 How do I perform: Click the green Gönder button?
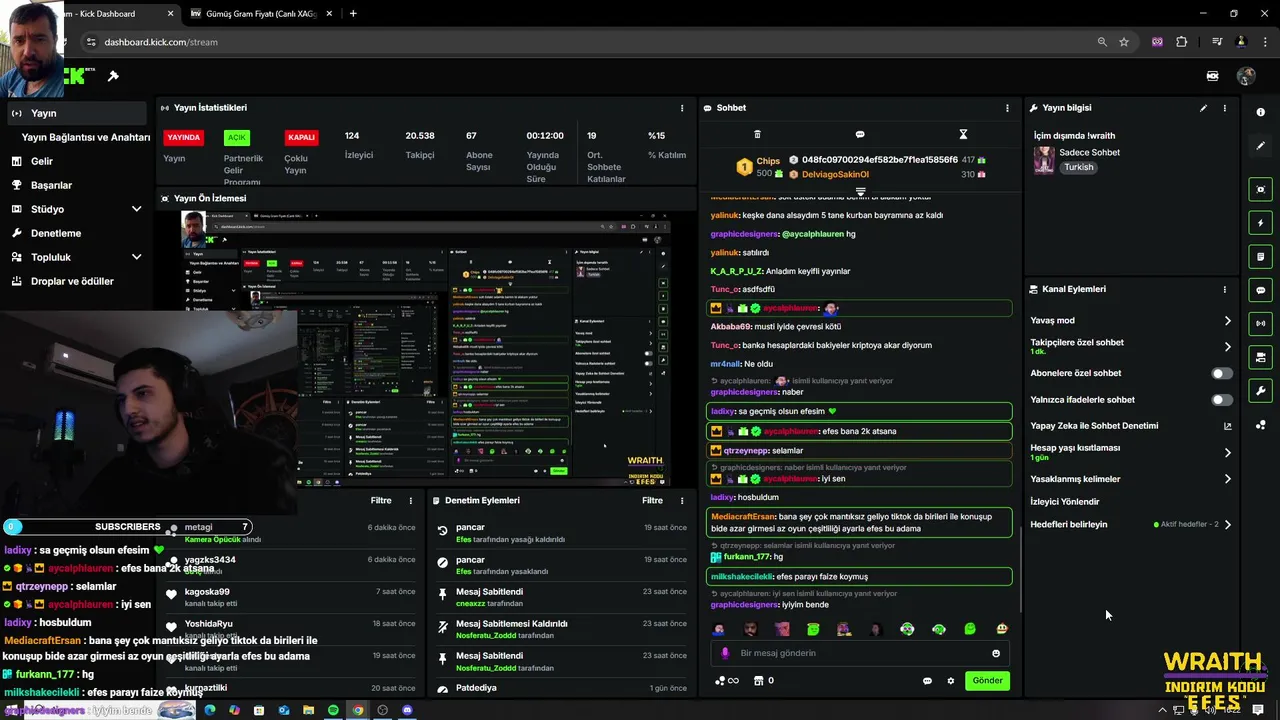[x=987, y=681]
